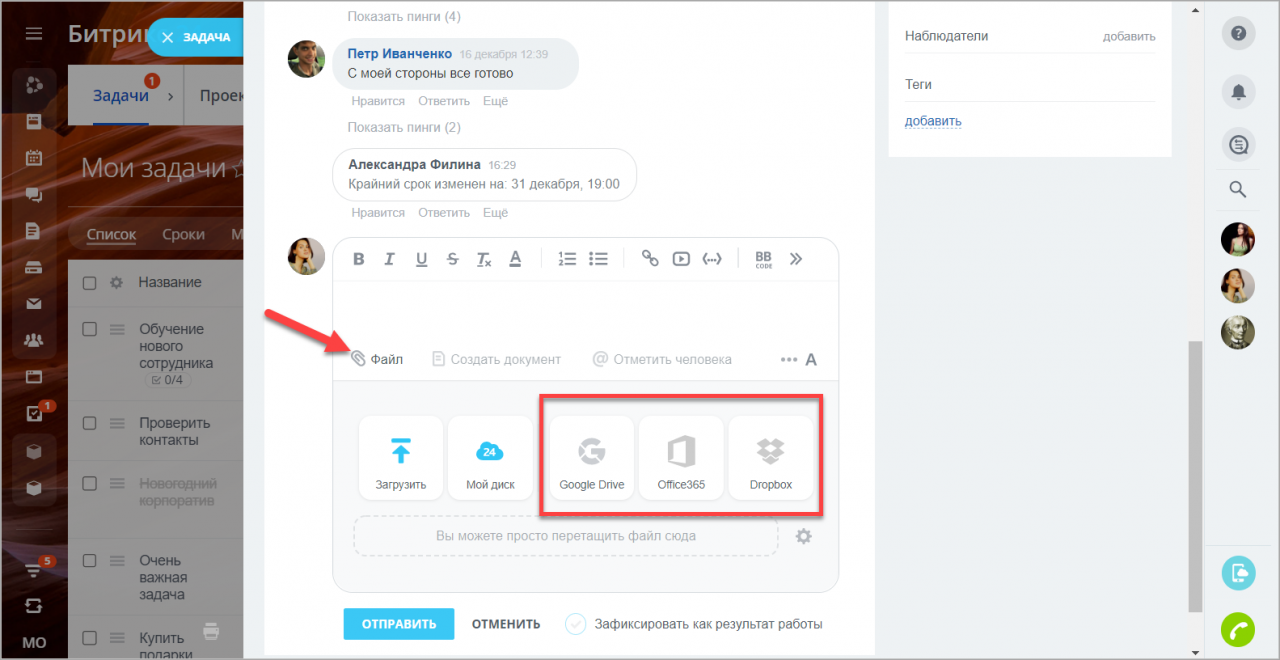Image resolution: width=1280 pixels, height=660 pixels.
Task: Tick checkbox for Очень важная задача
Action: pos(89,560)
